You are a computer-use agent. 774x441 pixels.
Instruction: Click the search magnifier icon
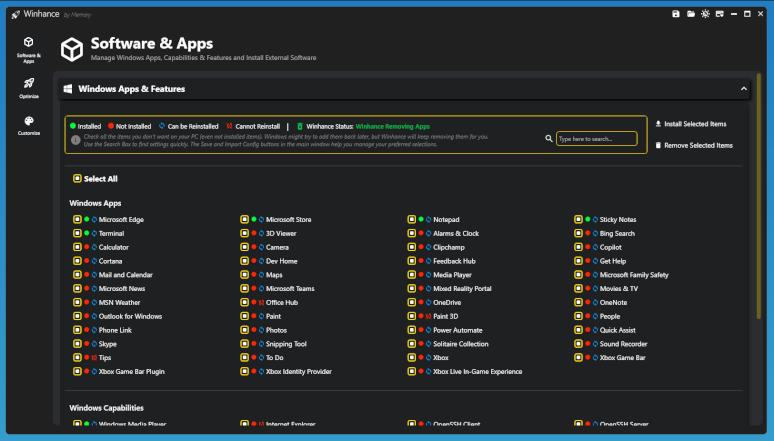[x=548, y=139]
